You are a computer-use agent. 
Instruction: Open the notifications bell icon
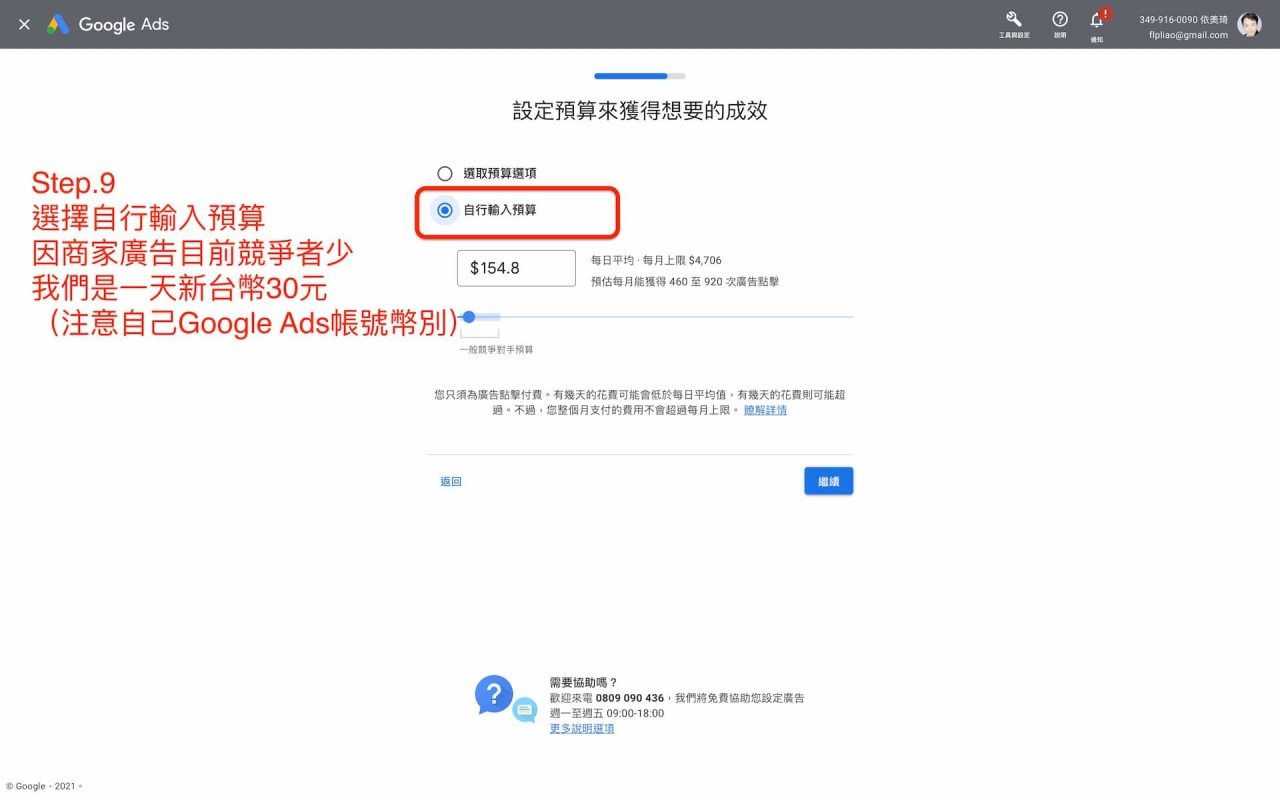1097,20
